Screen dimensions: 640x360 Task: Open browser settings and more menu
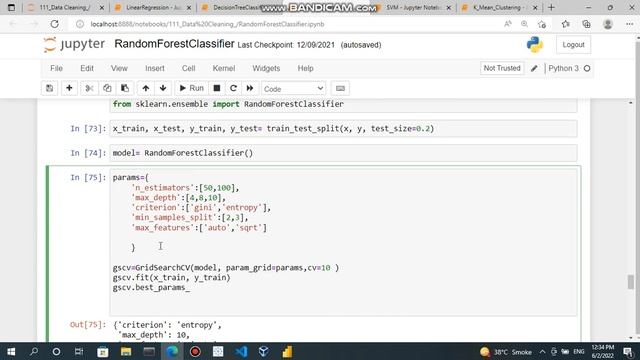point(629,24)
